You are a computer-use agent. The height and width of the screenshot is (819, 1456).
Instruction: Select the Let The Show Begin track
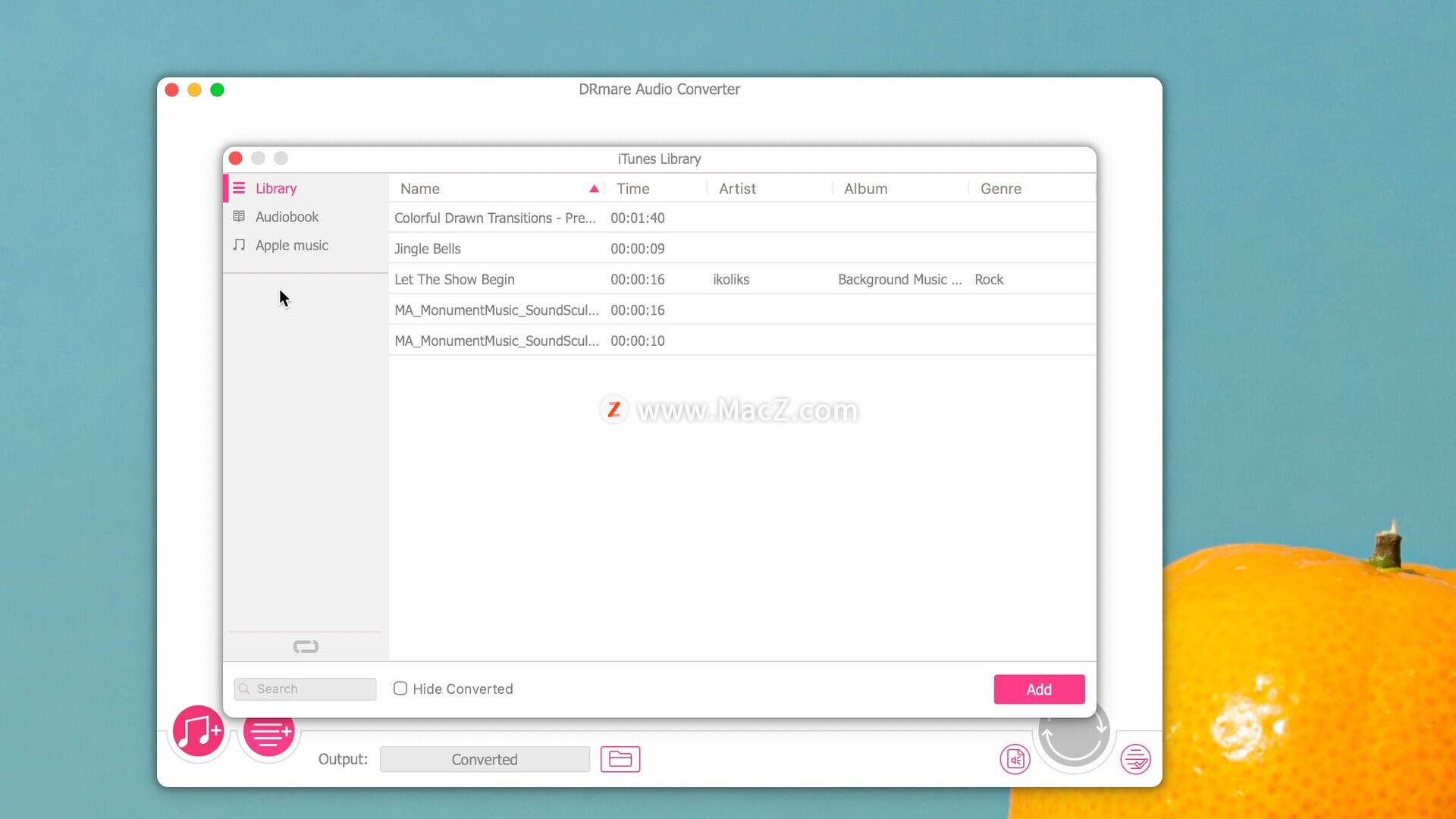pos(742,279)
